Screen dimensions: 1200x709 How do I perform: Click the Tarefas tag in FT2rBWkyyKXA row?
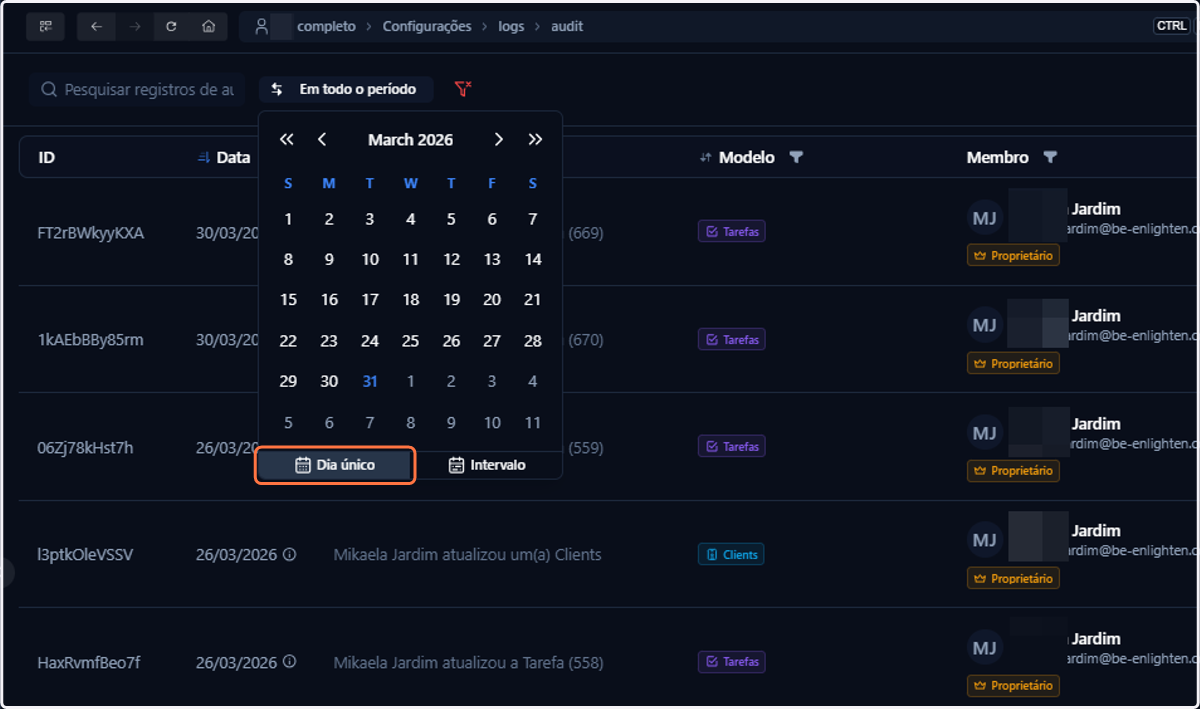(731, 232)
